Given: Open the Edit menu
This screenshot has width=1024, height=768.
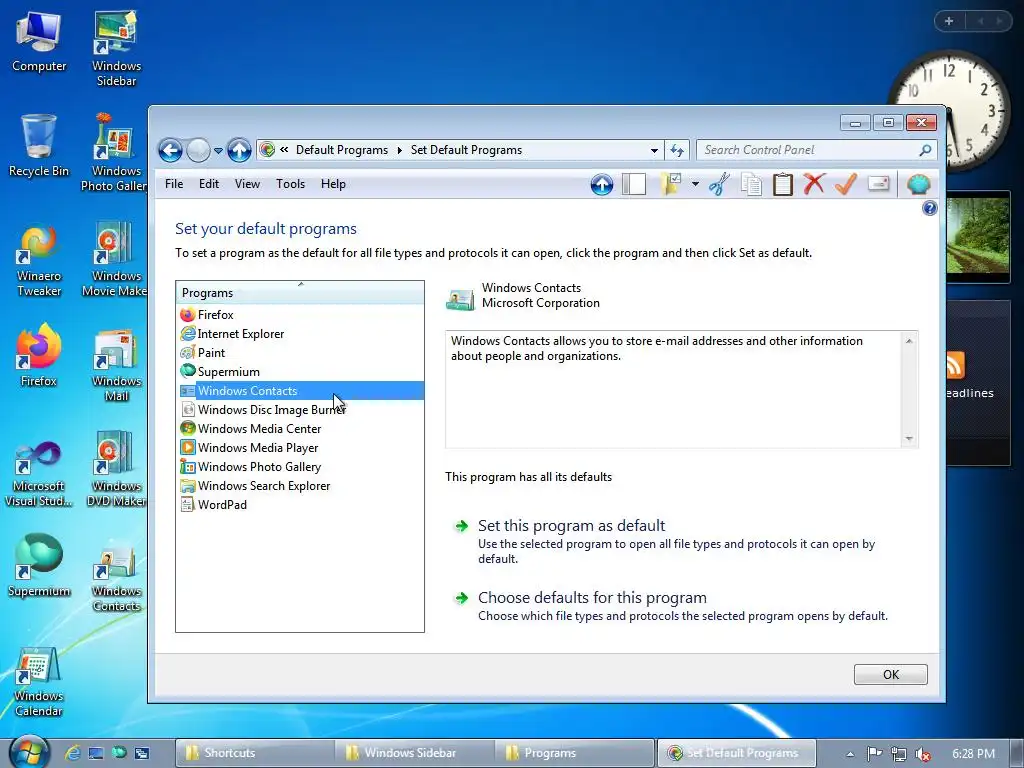Looking at the screenshot, I should (x=209, y=184).
